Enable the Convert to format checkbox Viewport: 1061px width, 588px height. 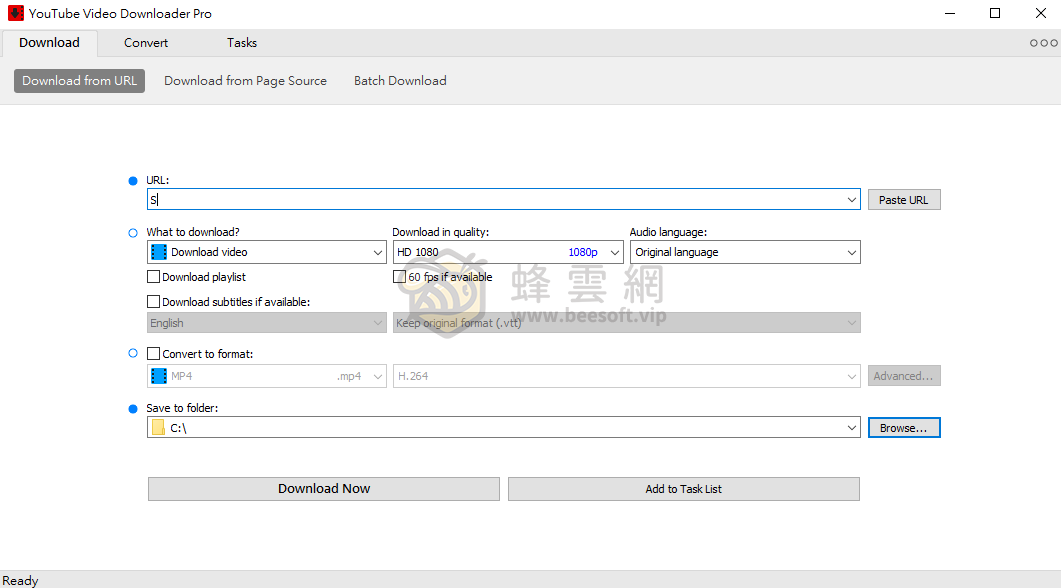point(154,354)
